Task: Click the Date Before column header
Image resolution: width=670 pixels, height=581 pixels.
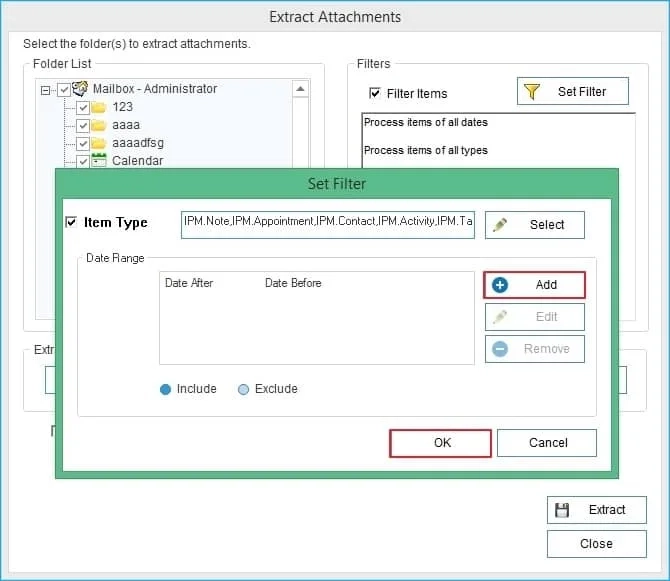Action: click(x=293, y=283)
